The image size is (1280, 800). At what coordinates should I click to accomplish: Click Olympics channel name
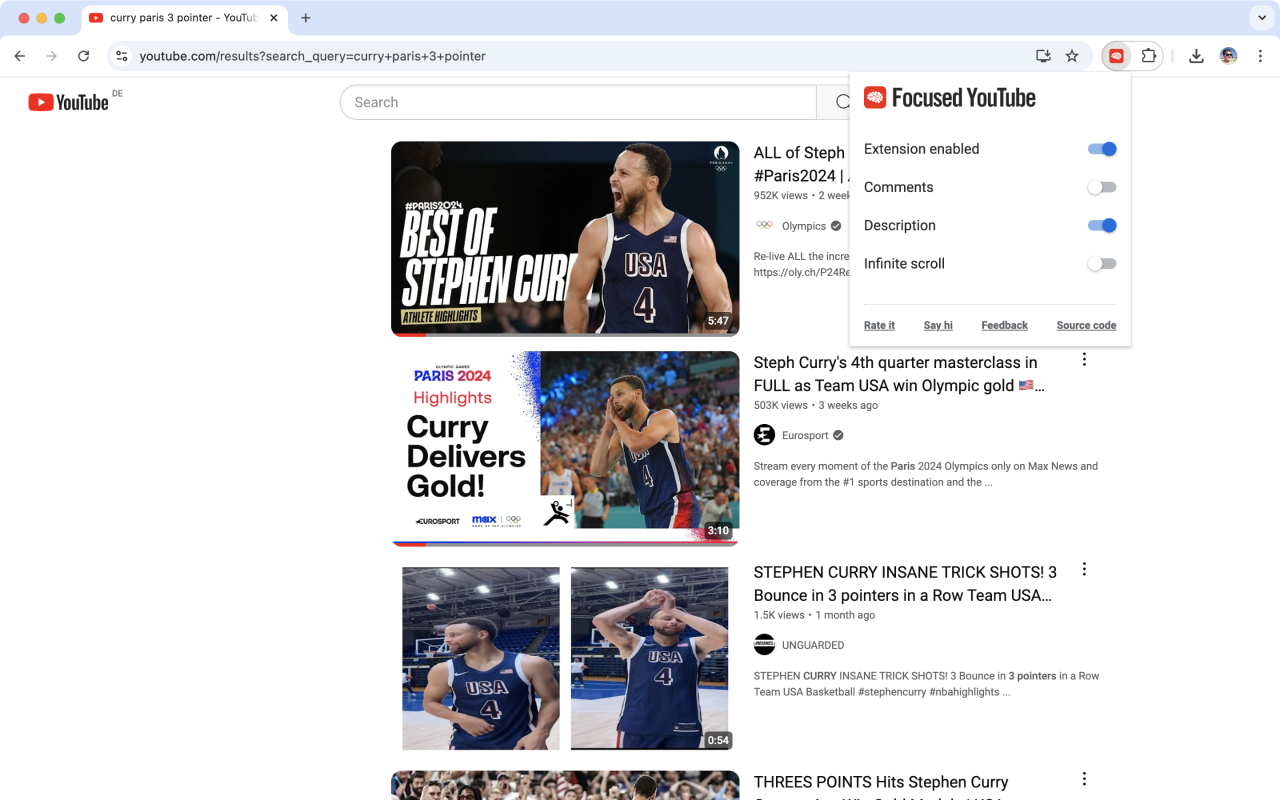(x=804, y=226)
